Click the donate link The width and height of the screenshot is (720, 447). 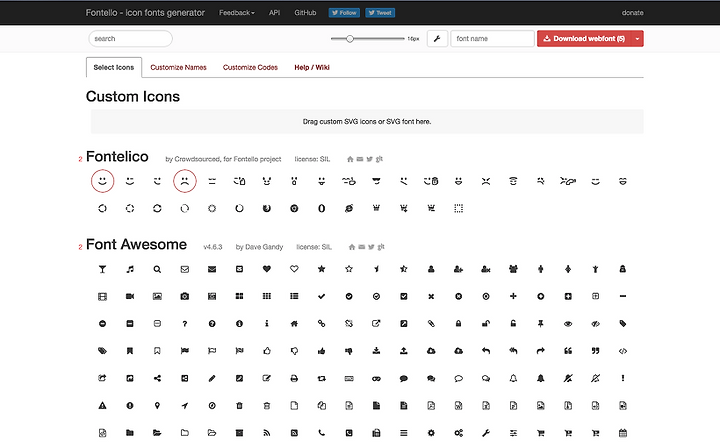pyautogui.click(x=632, y=13)
